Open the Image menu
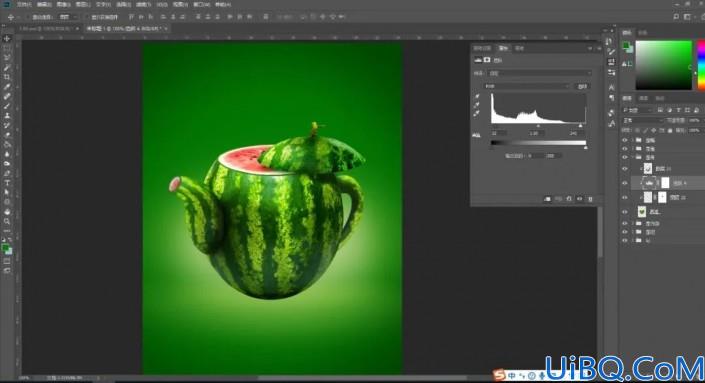This screenshot has height=383, width=705. (x=63, y=4)
